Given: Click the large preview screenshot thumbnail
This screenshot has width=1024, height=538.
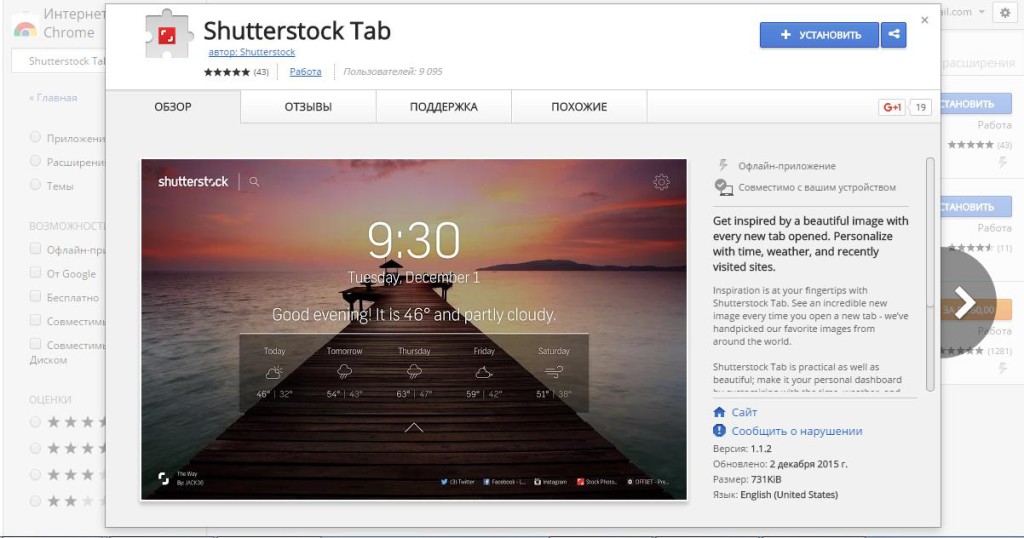Looking at the screenshot, I should (413, 330).
